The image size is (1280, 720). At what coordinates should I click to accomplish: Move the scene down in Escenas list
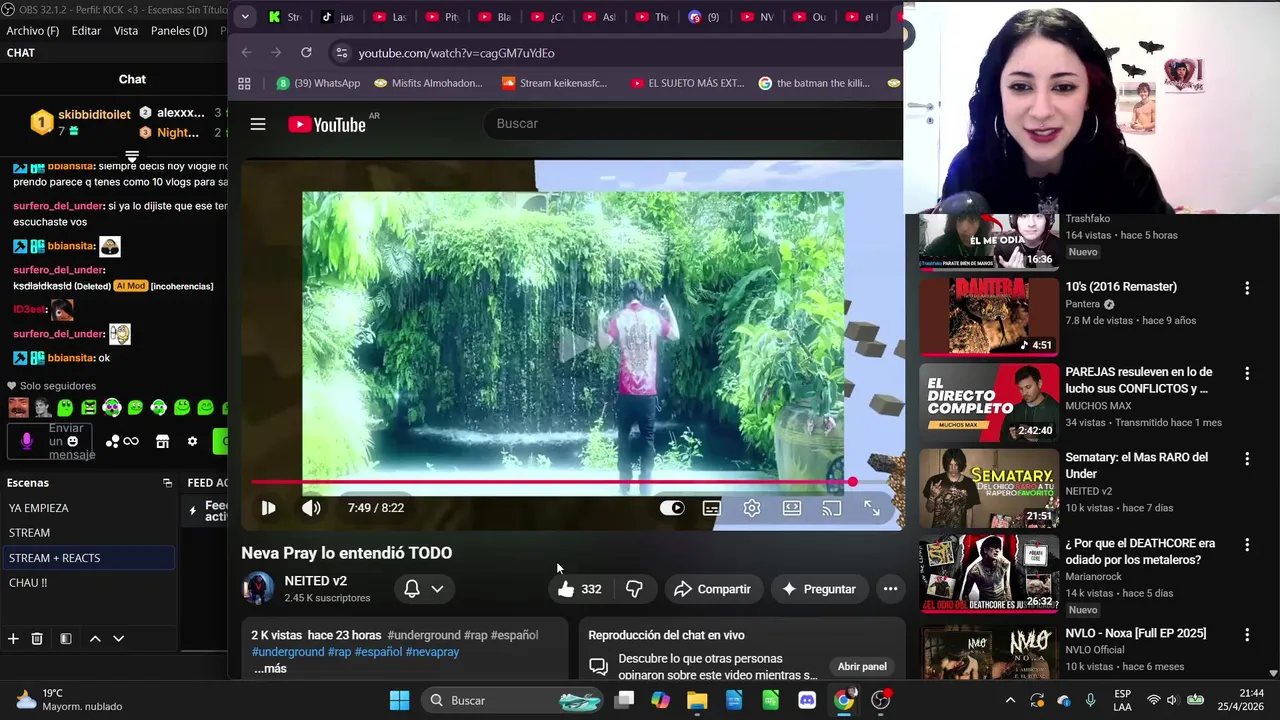click(118, 639)
